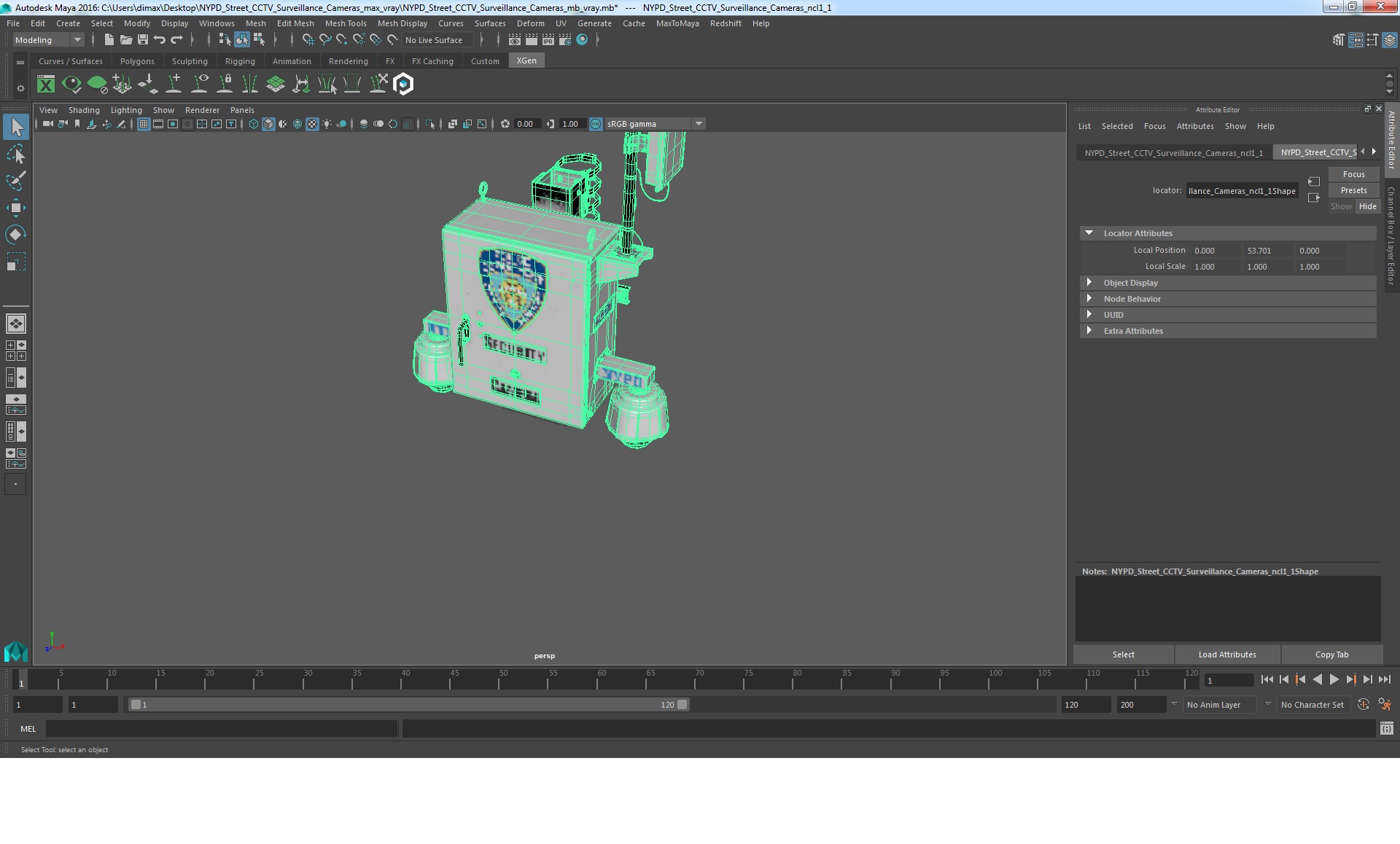Play the animation forward
The width and height of the screenshot is (1400, 844).
(1334, 679)
